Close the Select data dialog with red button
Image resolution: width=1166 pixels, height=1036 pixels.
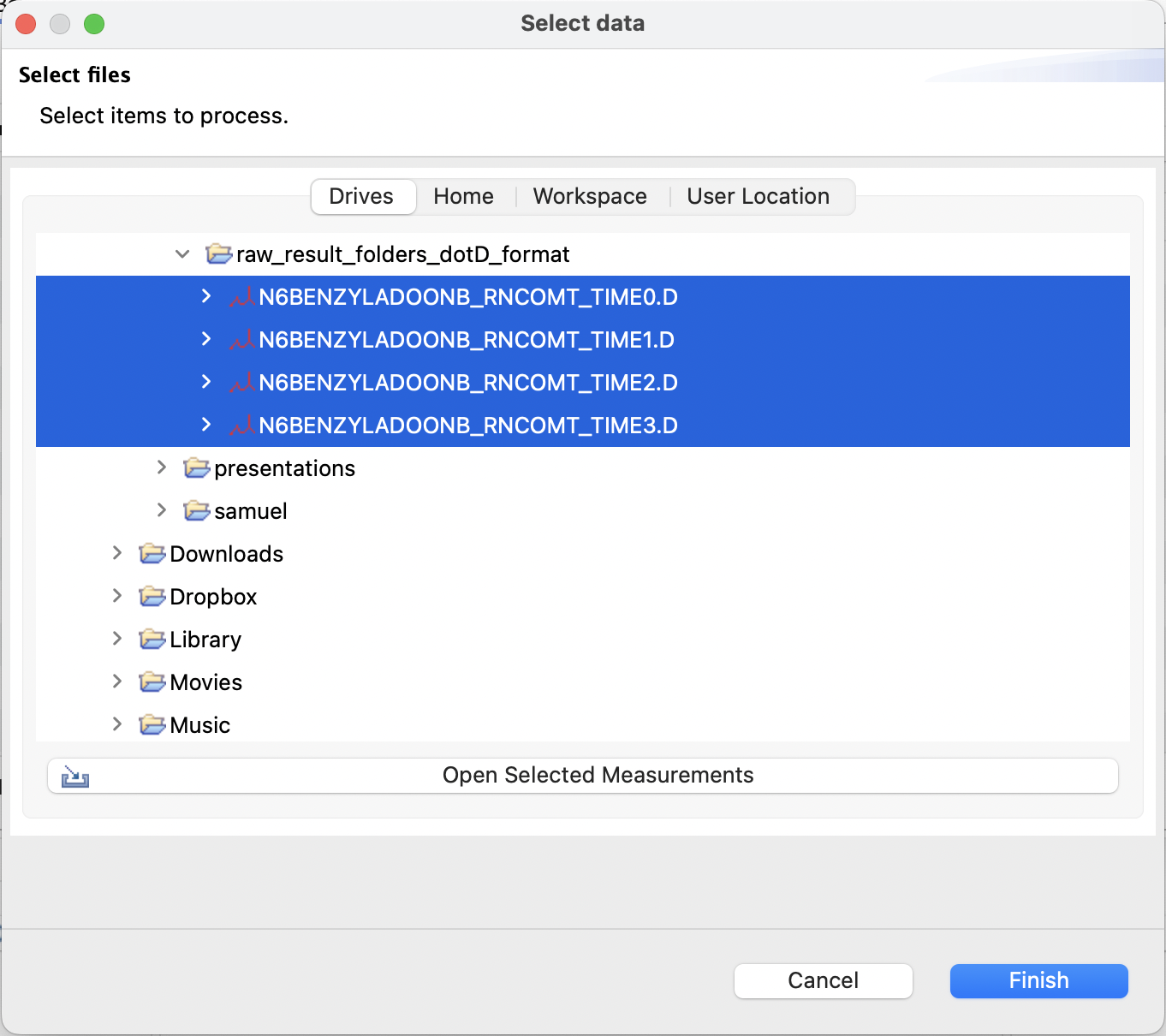point(26,24)
